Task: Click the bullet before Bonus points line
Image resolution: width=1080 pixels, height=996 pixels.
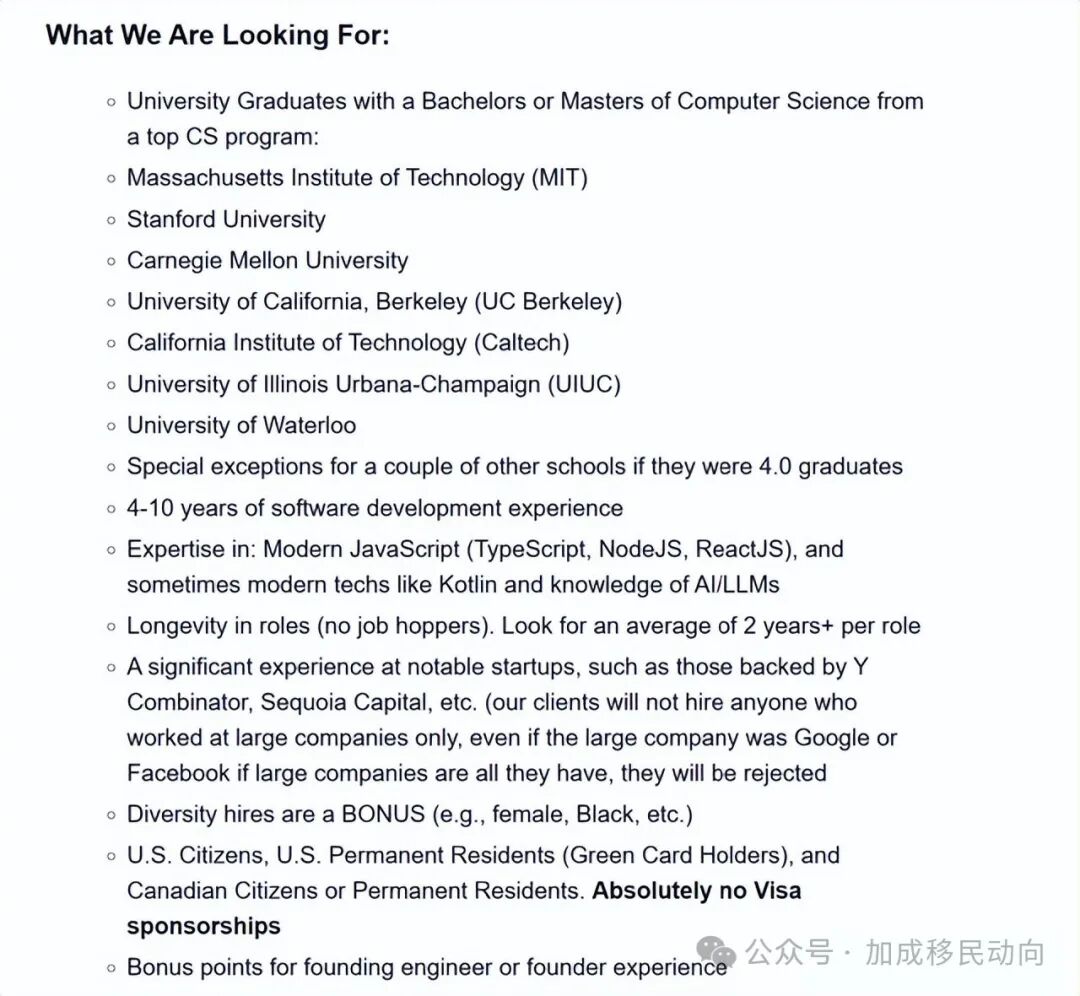Action: [112, 968]
